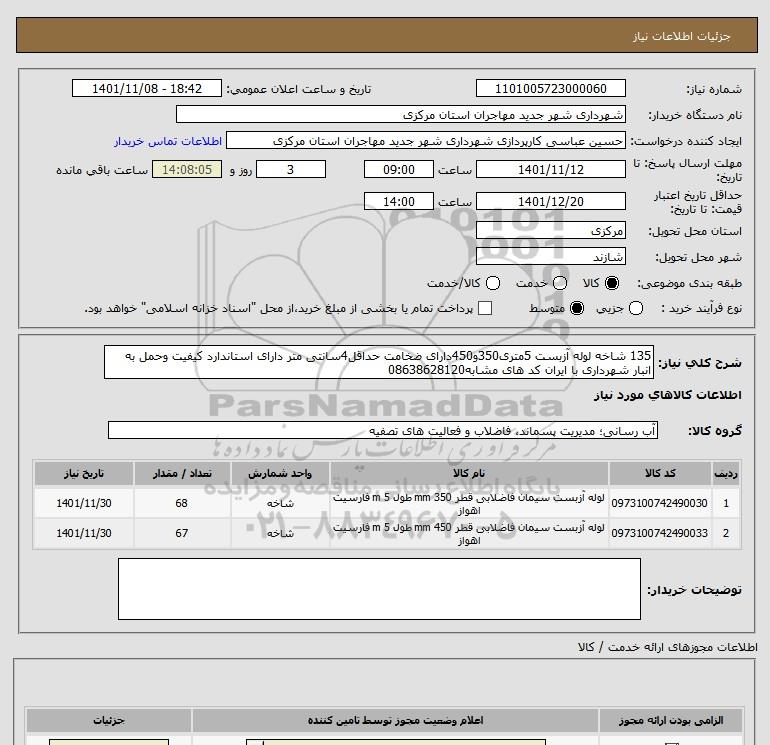Click the buyer organization name field
This screenshot has height=745, width=770.
click(x=401, y=114)
